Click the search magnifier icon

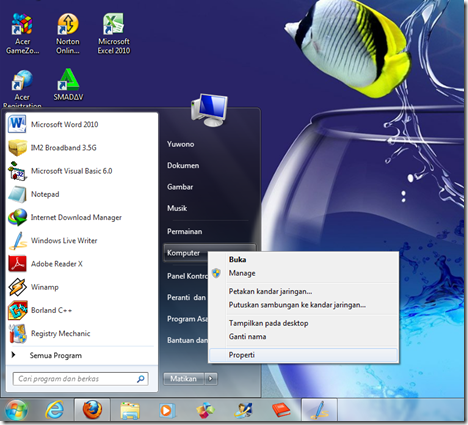[x=141, y=379]
